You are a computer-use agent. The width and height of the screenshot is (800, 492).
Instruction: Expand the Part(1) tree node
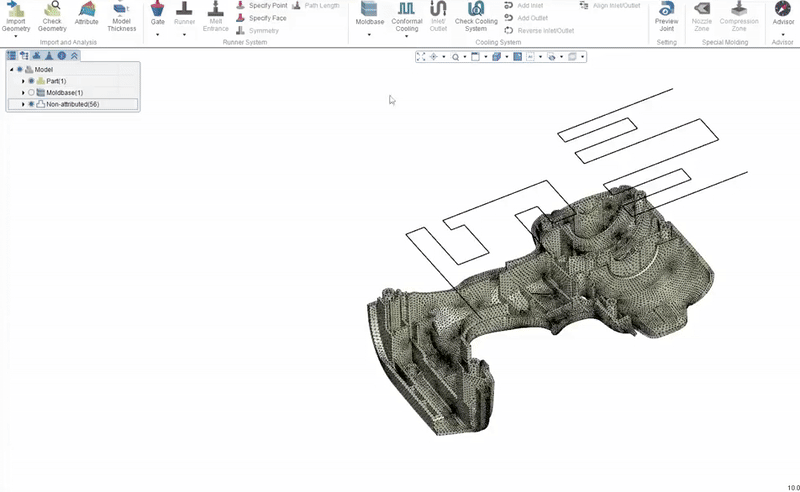[x=23, y=81]
